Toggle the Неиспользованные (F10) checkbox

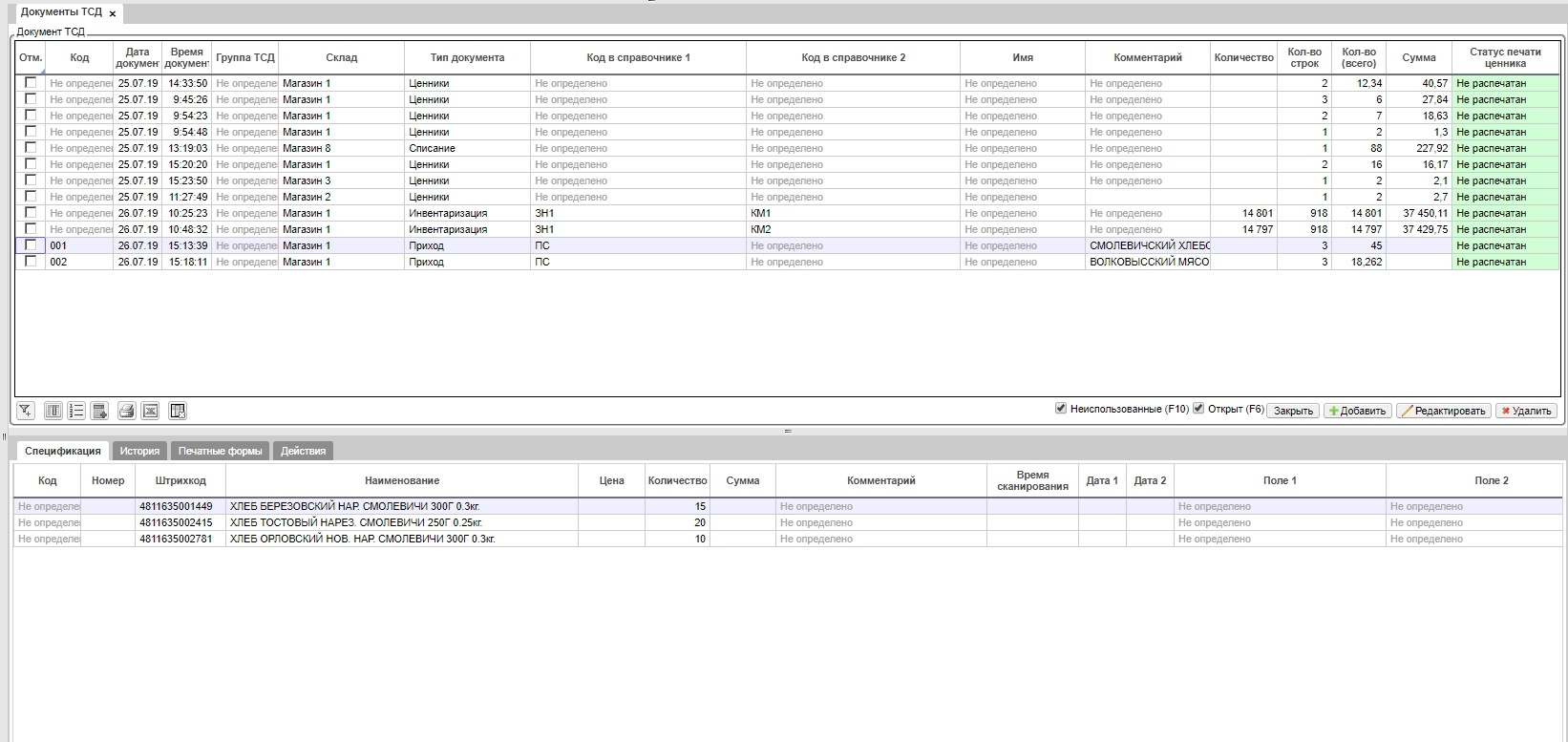1060,409
